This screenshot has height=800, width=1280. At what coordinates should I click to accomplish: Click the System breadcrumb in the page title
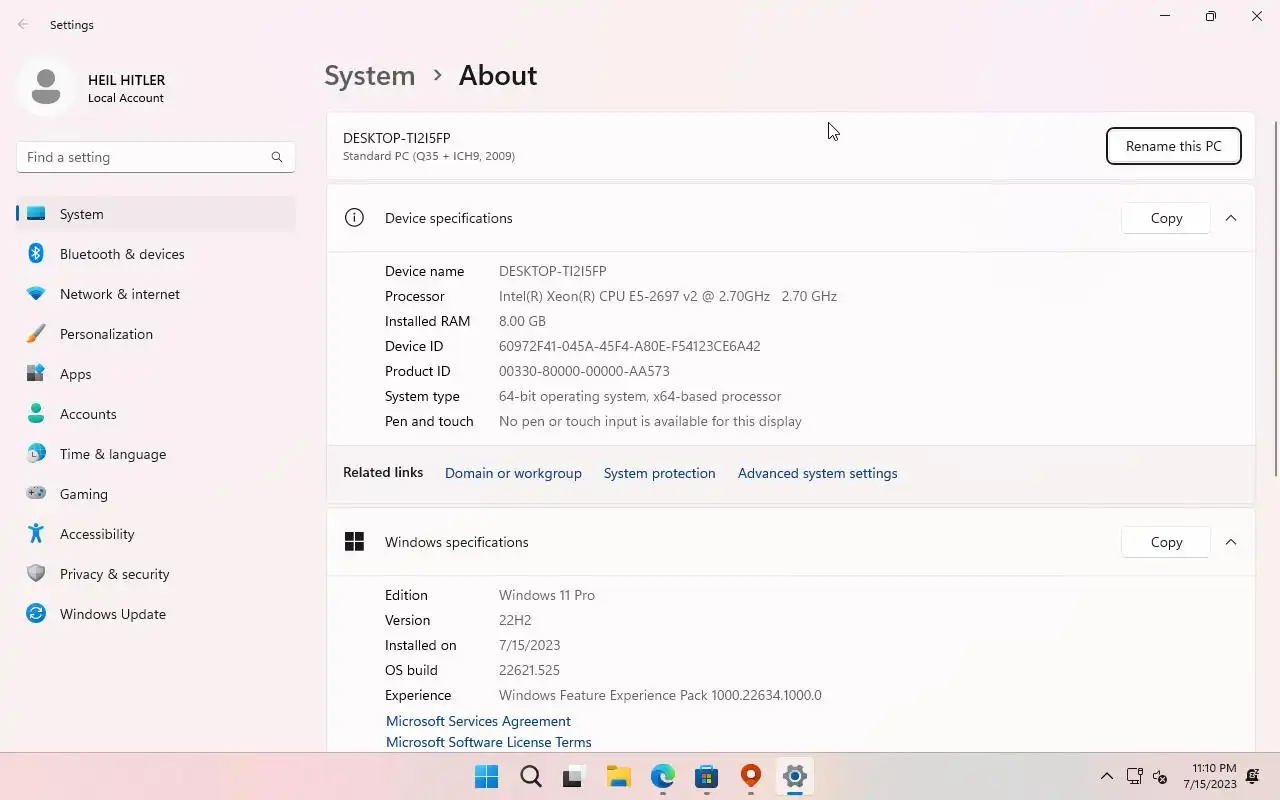370,76
